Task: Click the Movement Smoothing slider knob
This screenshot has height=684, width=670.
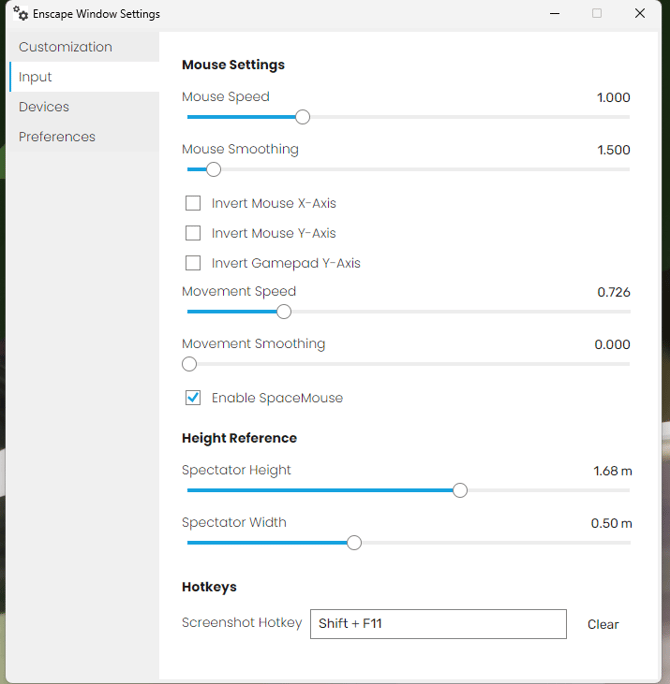Action: tap(190, 364)
